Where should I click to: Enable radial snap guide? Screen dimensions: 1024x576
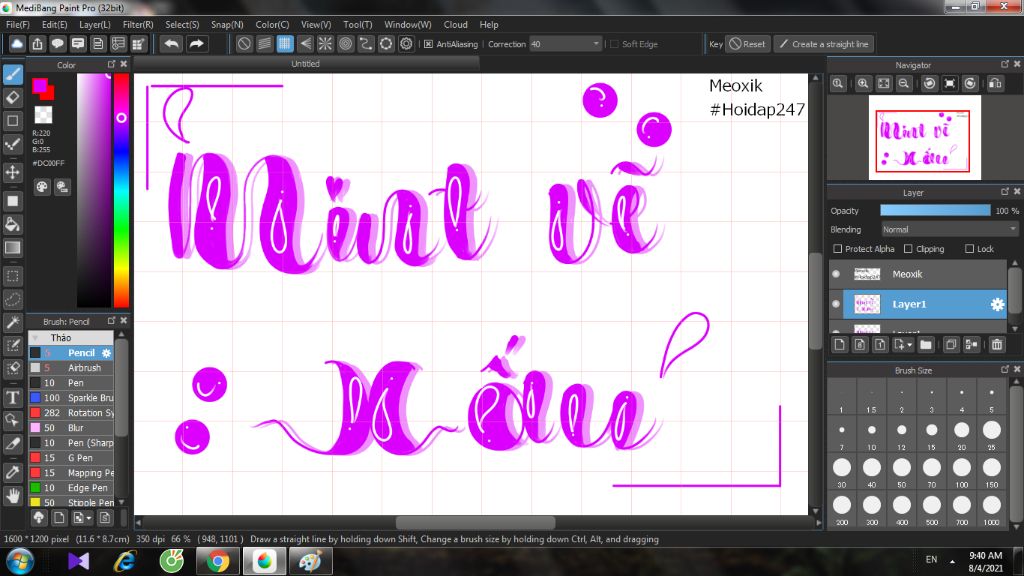click(x=325, y=44)
